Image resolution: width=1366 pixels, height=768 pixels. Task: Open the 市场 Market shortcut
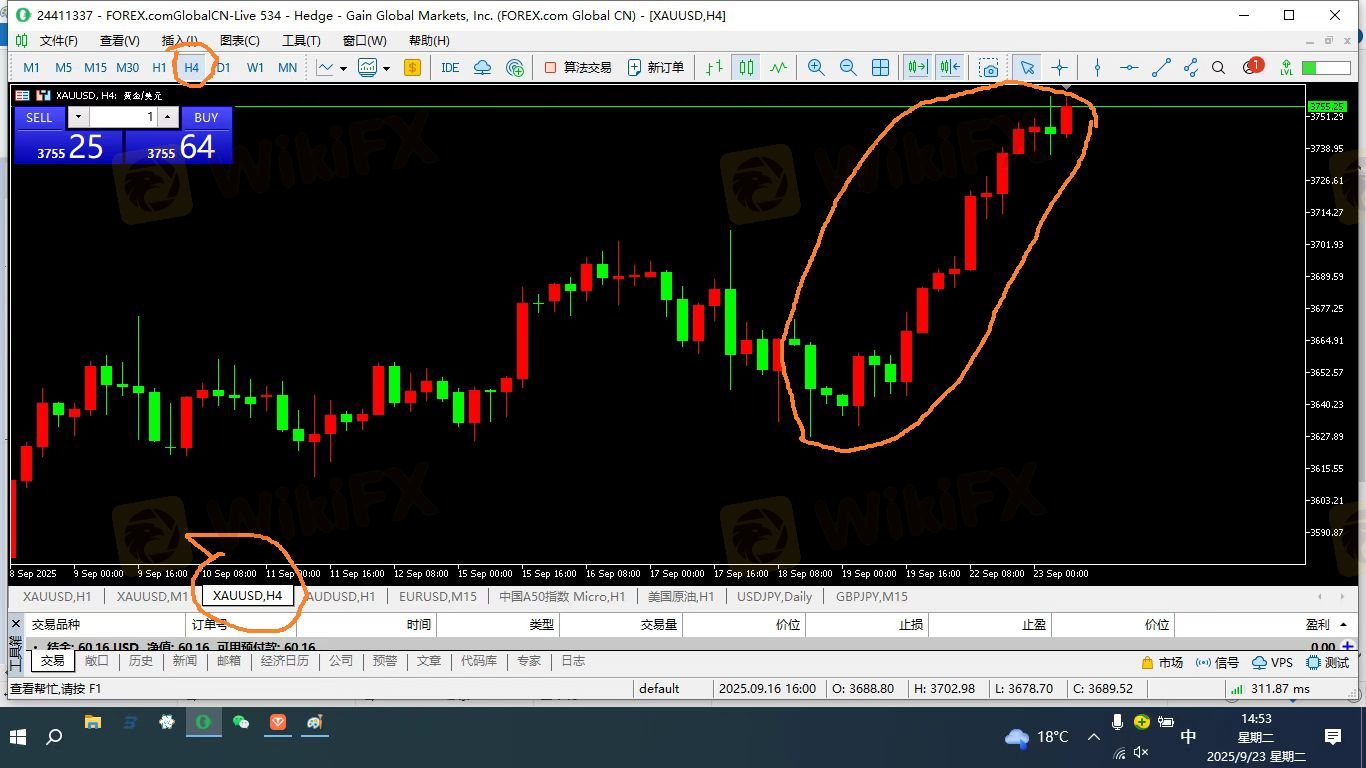(x=1161, y=662)
